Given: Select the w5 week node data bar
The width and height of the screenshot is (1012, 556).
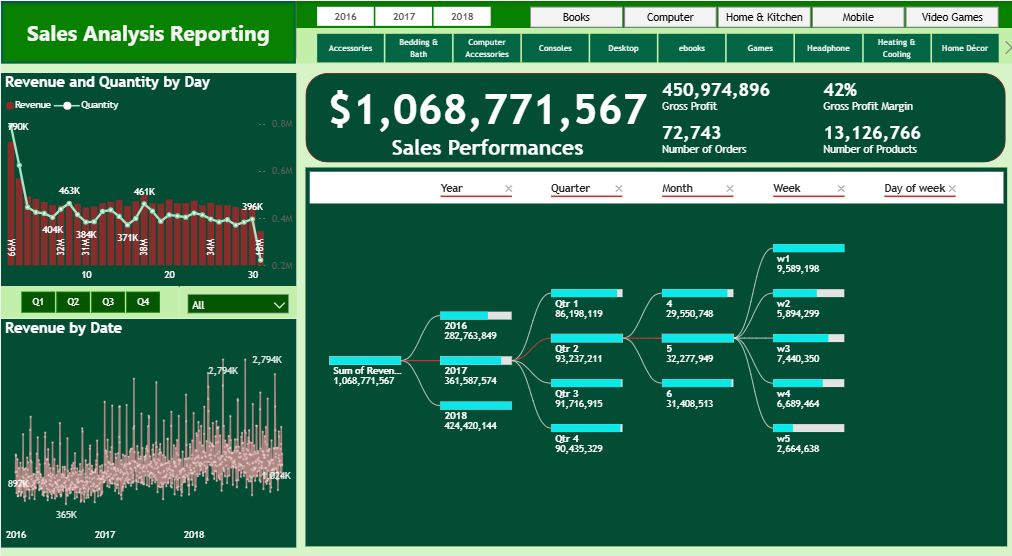Looking at the screenshot, I should pyautogui.click(x=808, y=428).
